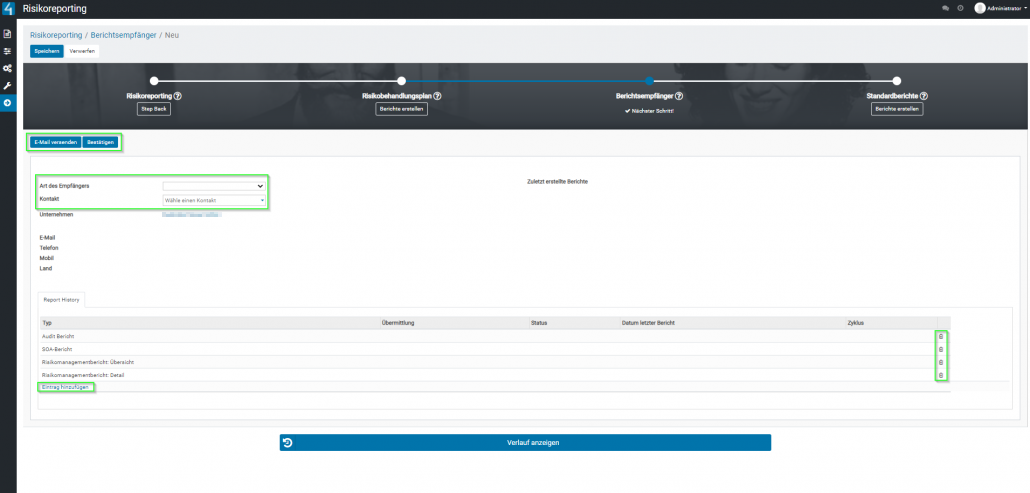Click the Verlauf anzeigen bar

point(525,443)
